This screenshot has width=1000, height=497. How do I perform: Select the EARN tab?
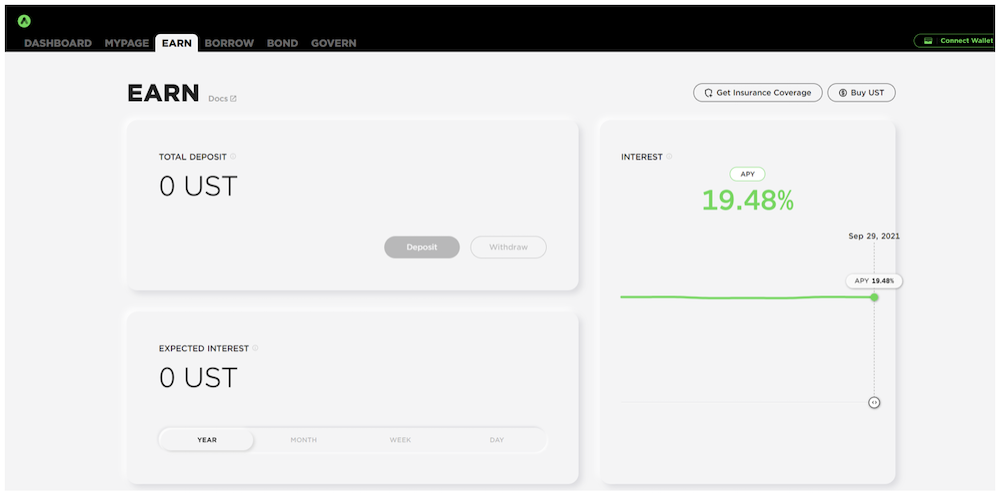coord(177,43)
